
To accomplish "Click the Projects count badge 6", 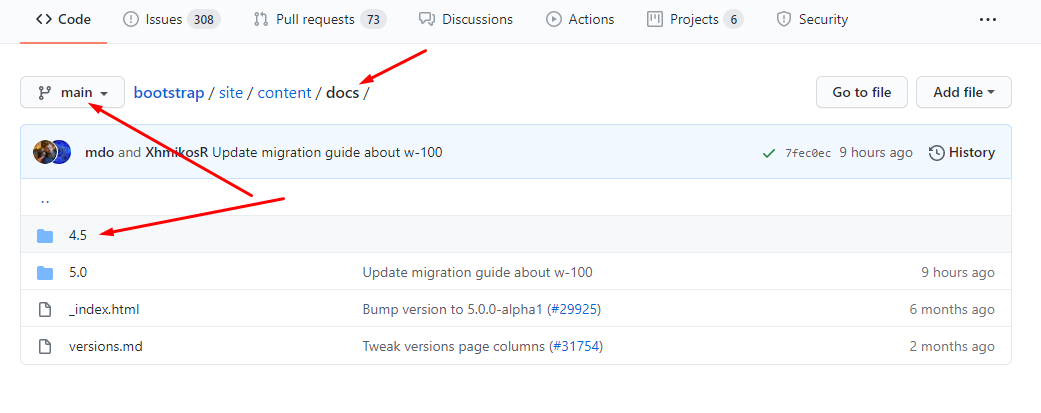I will (734, 20).
